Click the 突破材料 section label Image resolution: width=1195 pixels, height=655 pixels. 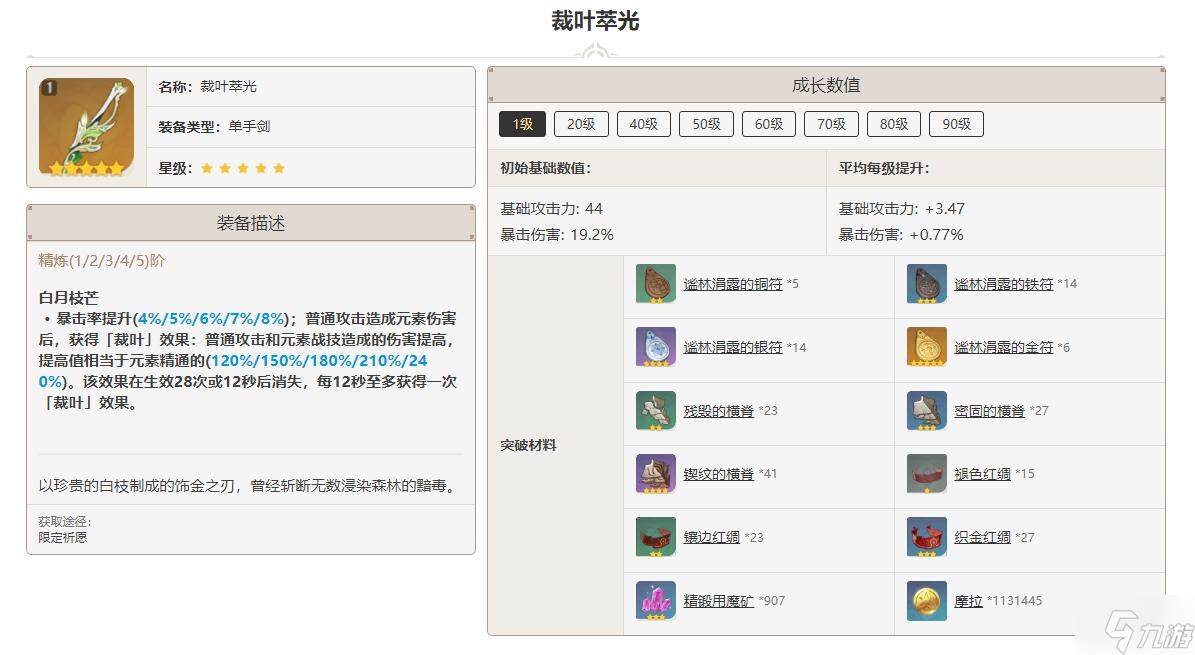(x=528, y=445)
